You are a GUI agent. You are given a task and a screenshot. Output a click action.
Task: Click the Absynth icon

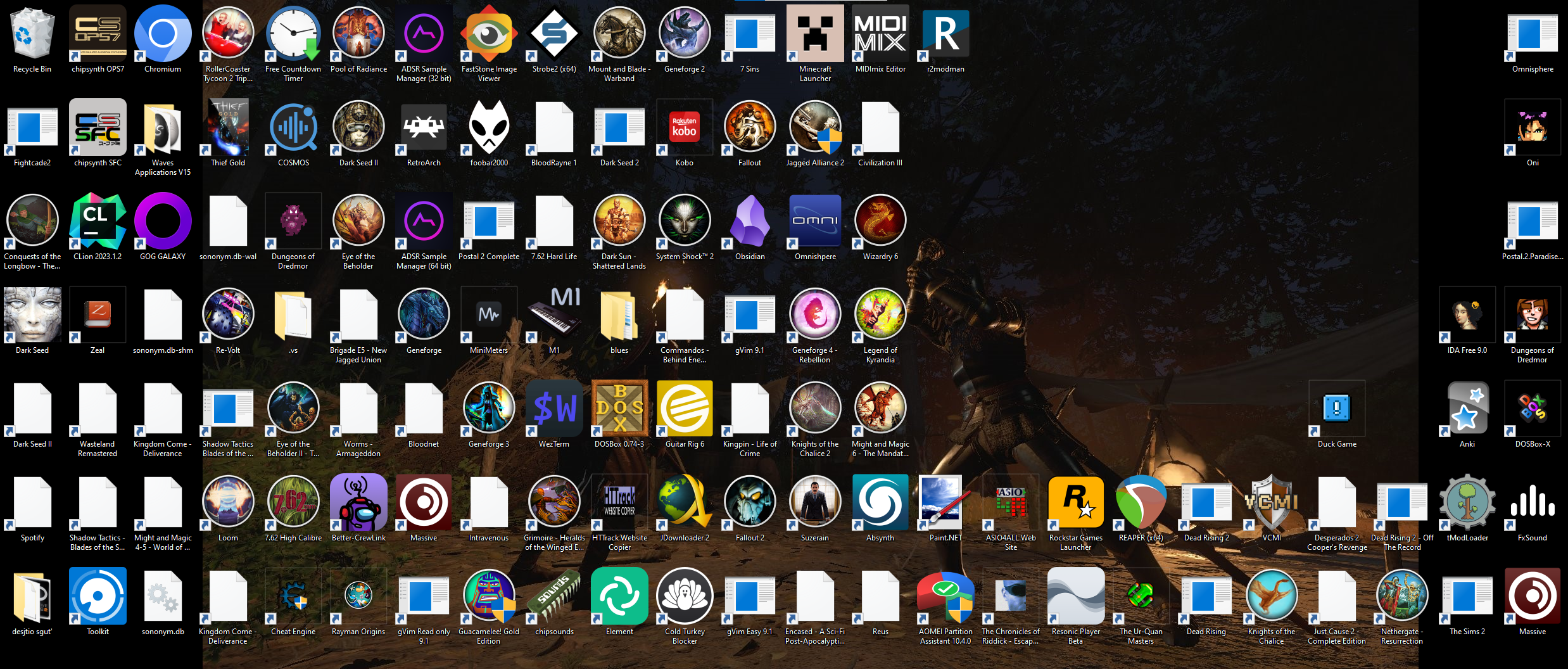tap(880, 502)
